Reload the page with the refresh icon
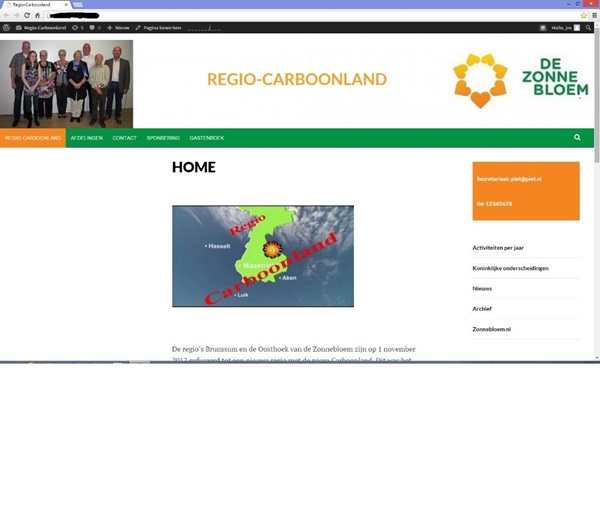 coord(27,15)
